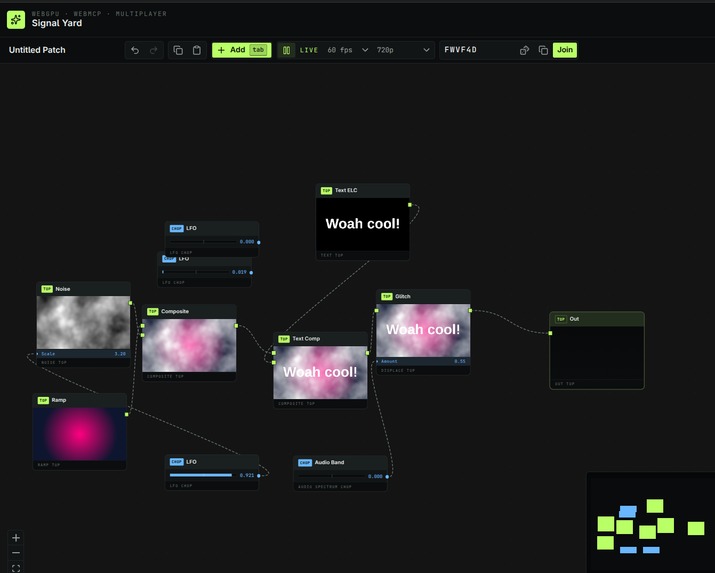Zoom in the canvas with plus button

16,538
